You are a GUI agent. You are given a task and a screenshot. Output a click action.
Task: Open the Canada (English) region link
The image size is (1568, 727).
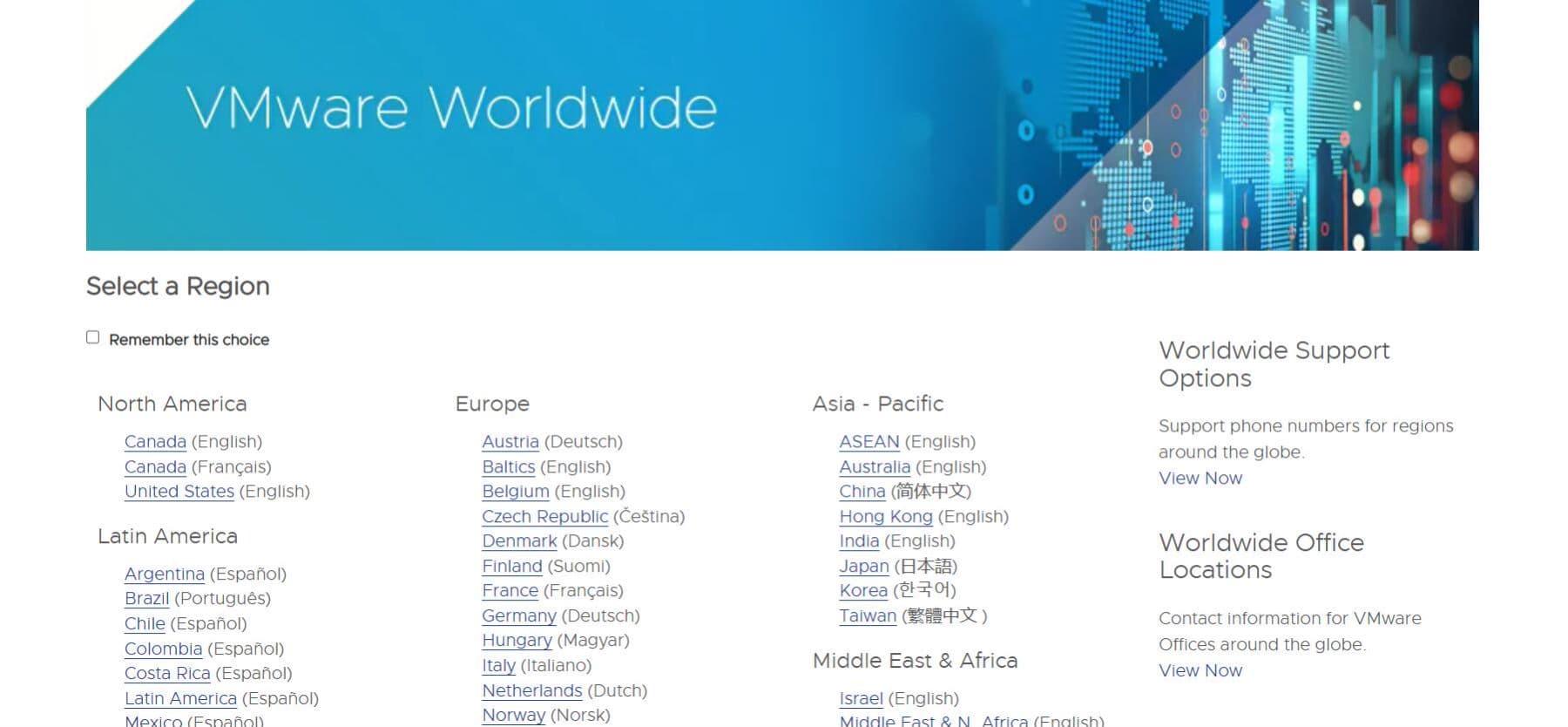pos(155,442)
